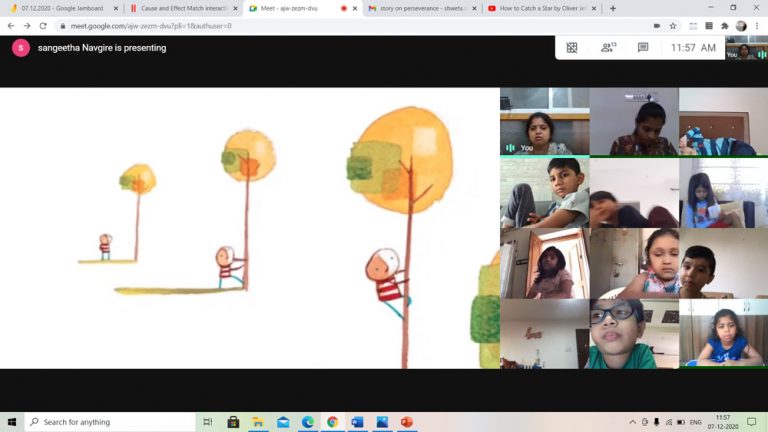Click the site lock icon

coord(63,26)
